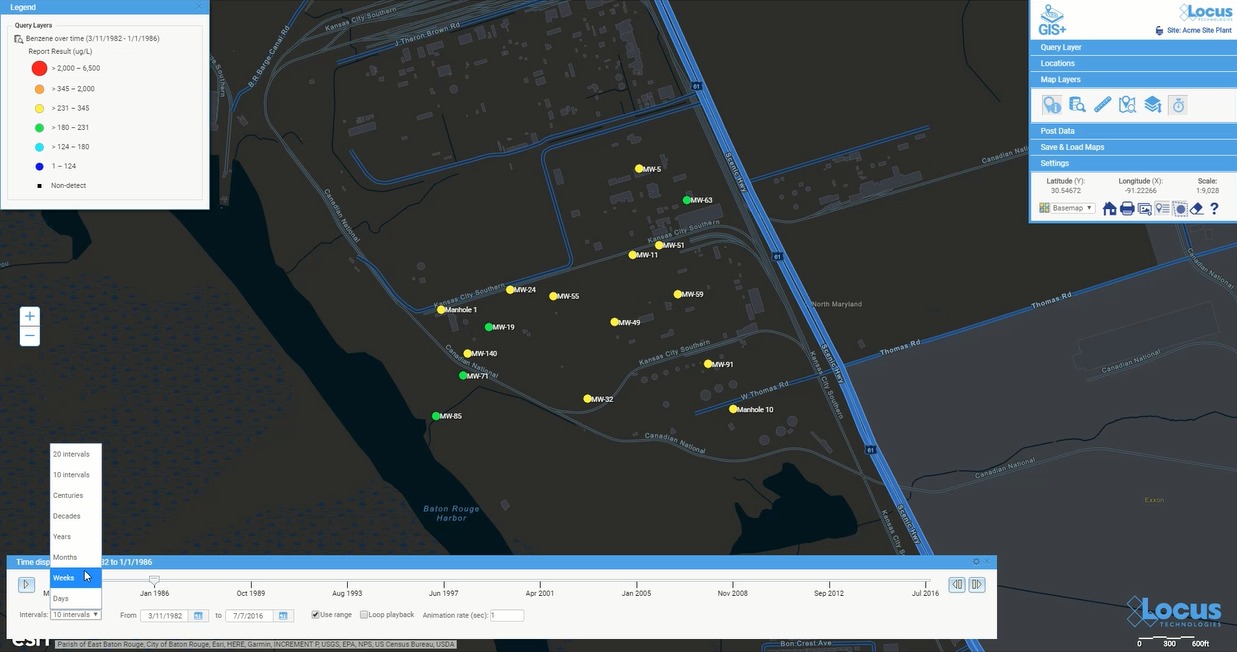Click the MW-63 well marker
The height and width of the screenshot is (652, 1237).
(x=687, y=200)
